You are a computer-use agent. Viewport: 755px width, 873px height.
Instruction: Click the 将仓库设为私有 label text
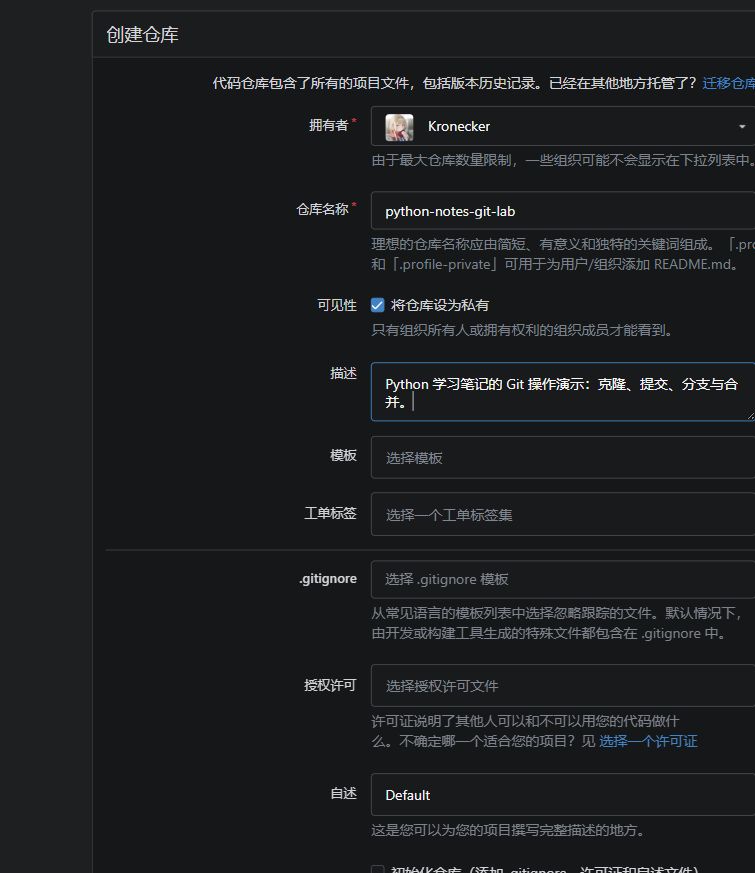coord(440,305)
